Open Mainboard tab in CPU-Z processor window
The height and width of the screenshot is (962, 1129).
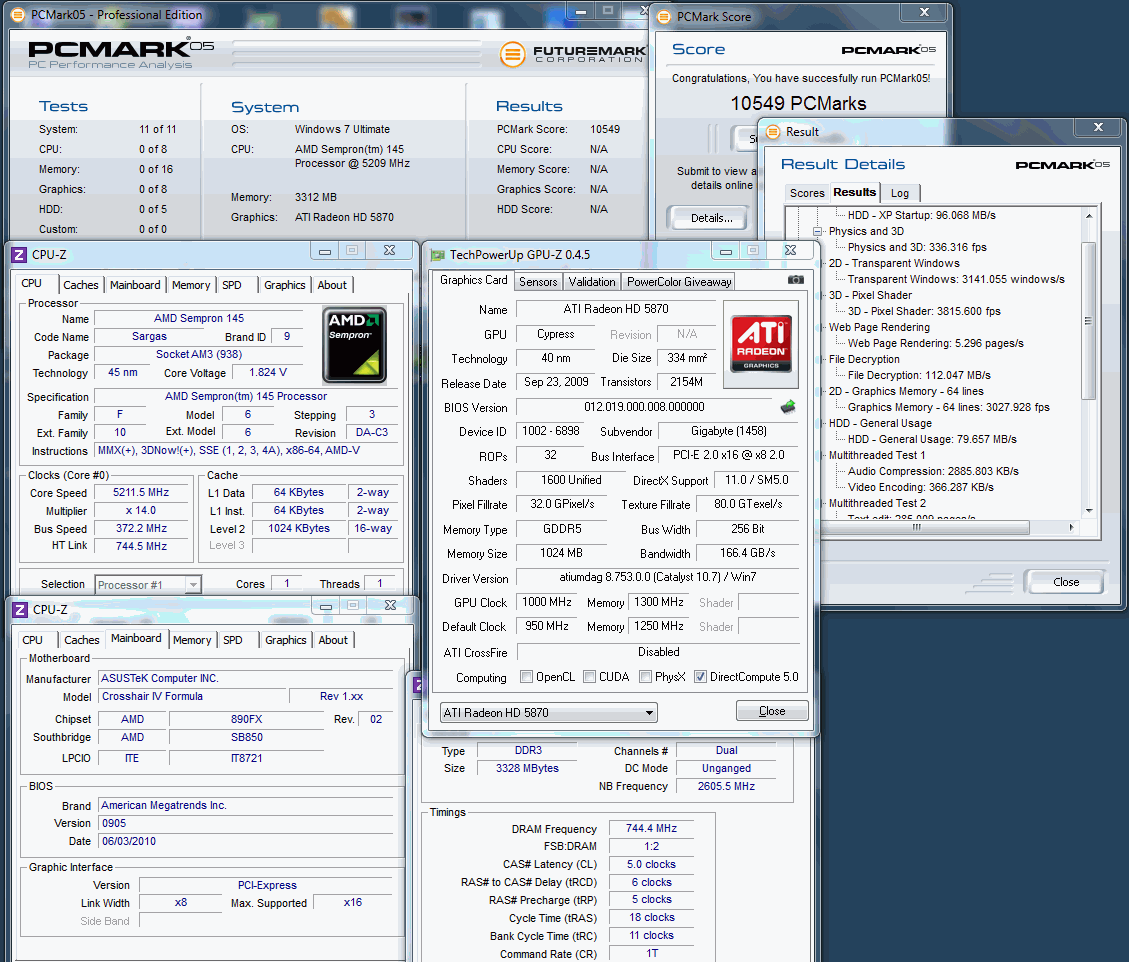pos(135,285)
